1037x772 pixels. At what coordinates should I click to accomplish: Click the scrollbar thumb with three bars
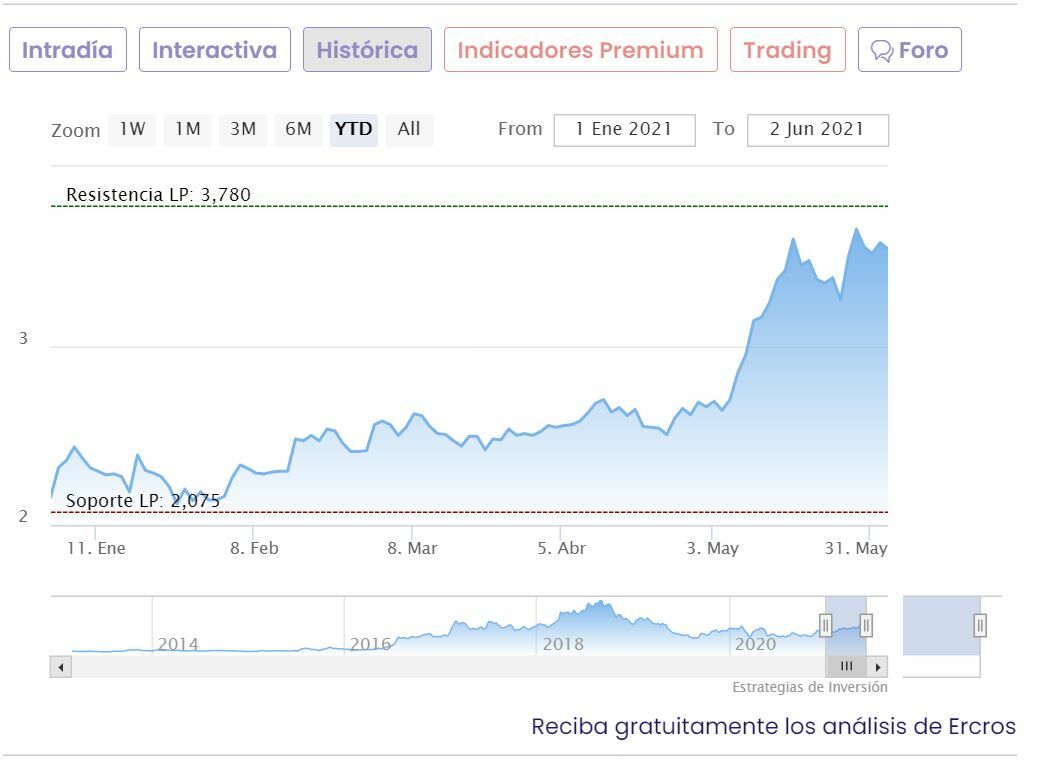point(846,666)
